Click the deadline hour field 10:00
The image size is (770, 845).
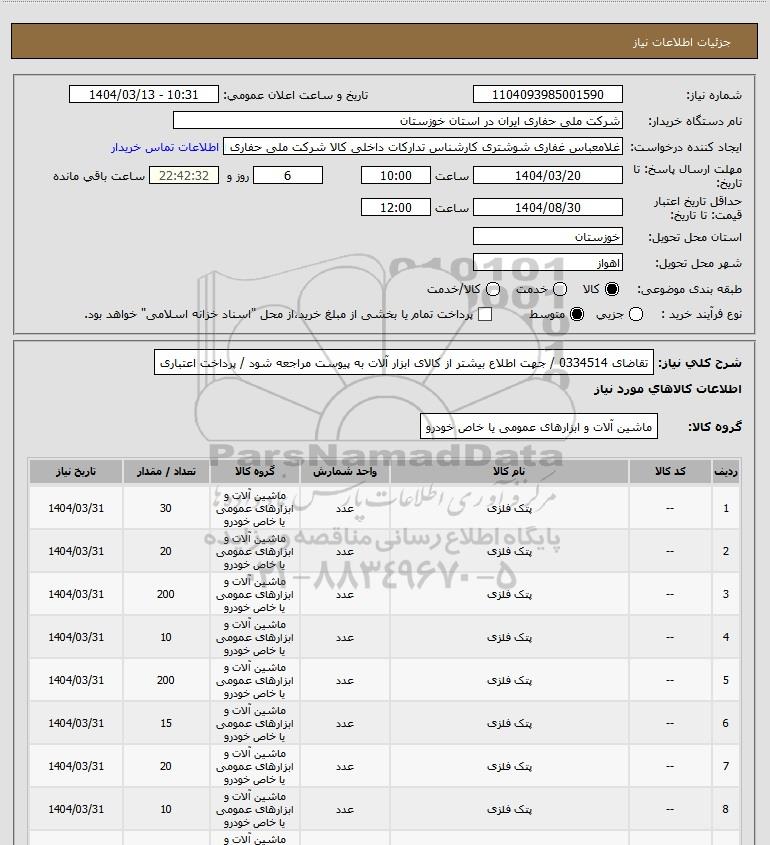[396, 176]
